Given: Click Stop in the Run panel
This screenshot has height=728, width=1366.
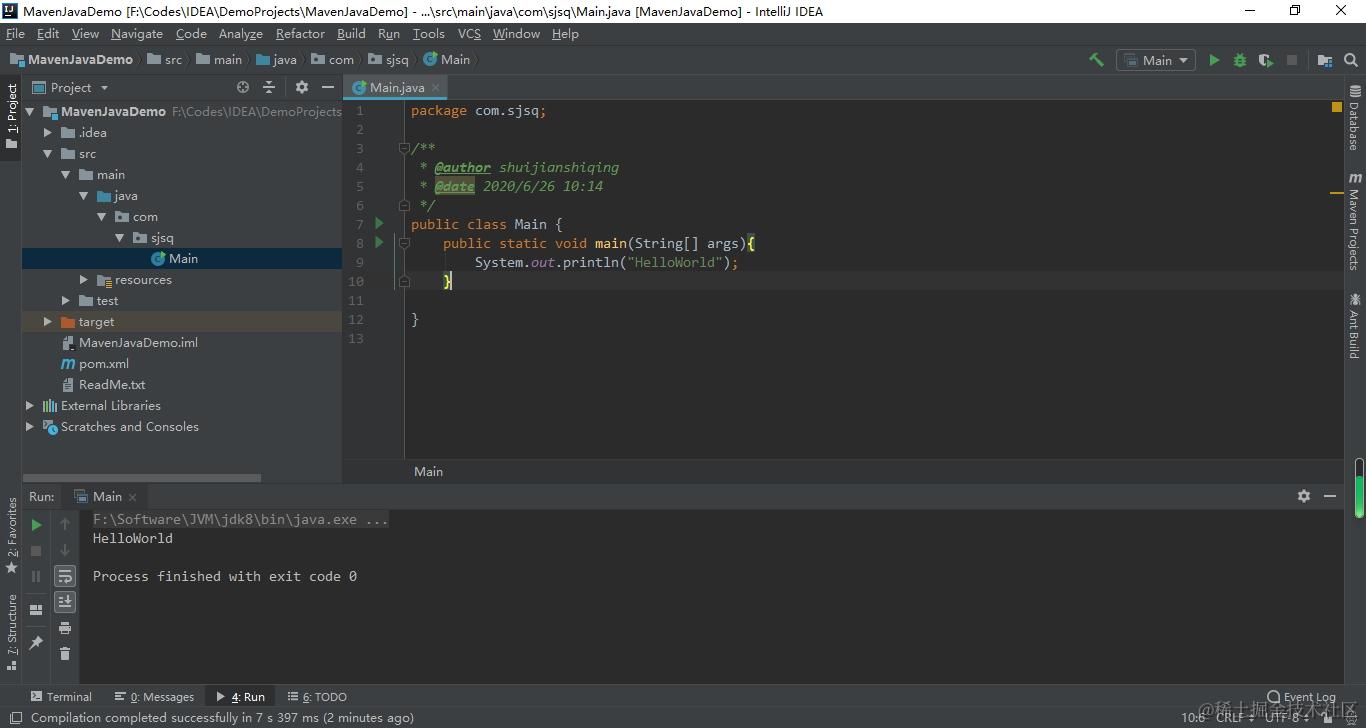Looking at the screenshot, I should pyautogui.click(x=37, y=550).
